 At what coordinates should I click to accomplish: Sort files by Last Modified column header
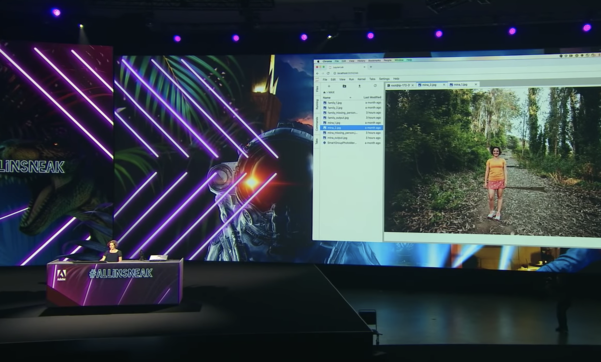[x=372, y=97]
